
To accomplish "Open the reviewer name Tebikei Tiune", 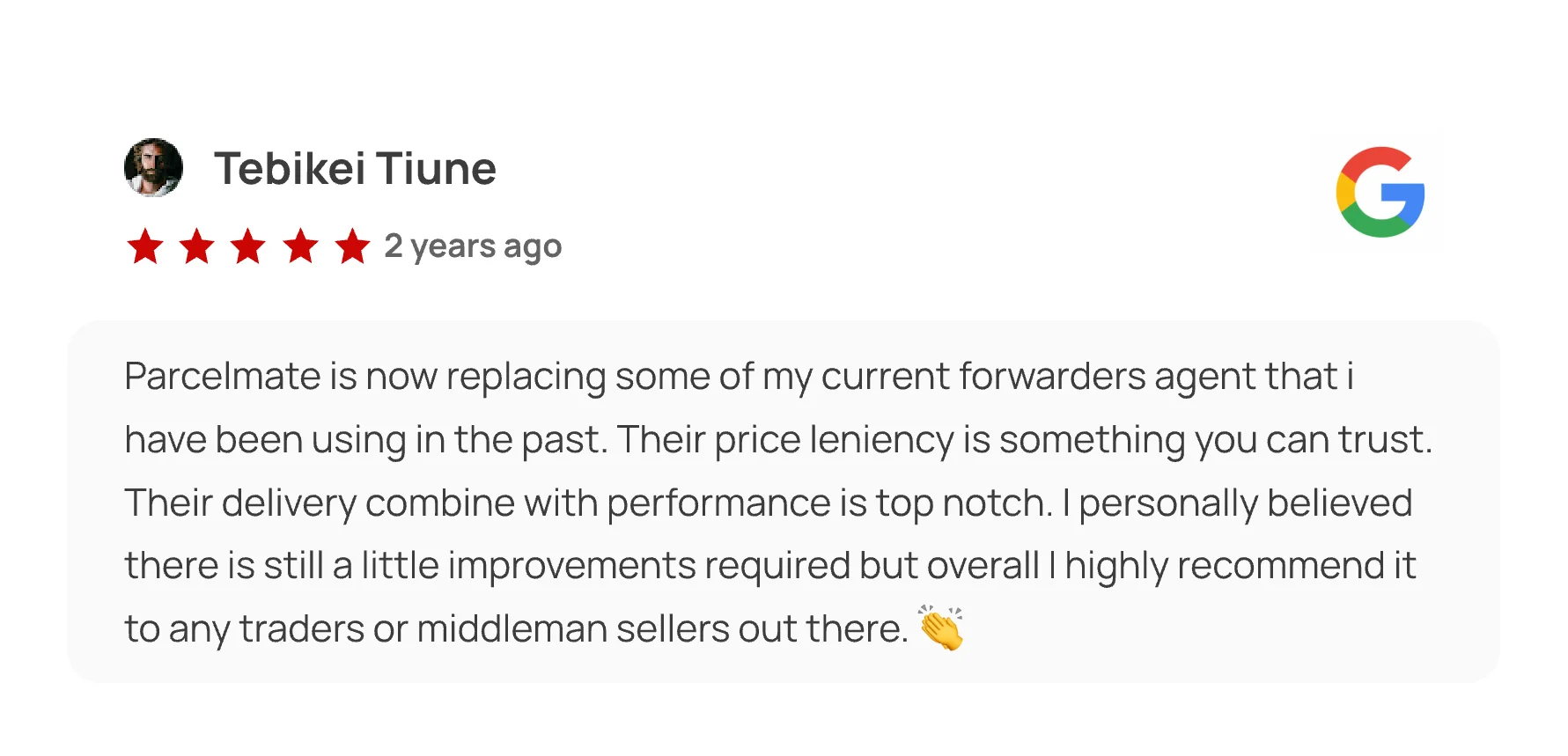I will tap(355, 168).
